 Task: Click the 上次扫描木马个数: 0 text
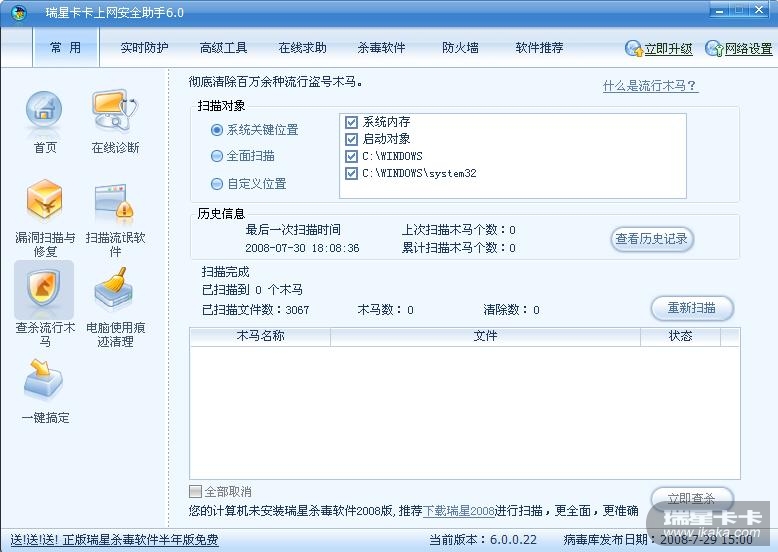point(458,230)
